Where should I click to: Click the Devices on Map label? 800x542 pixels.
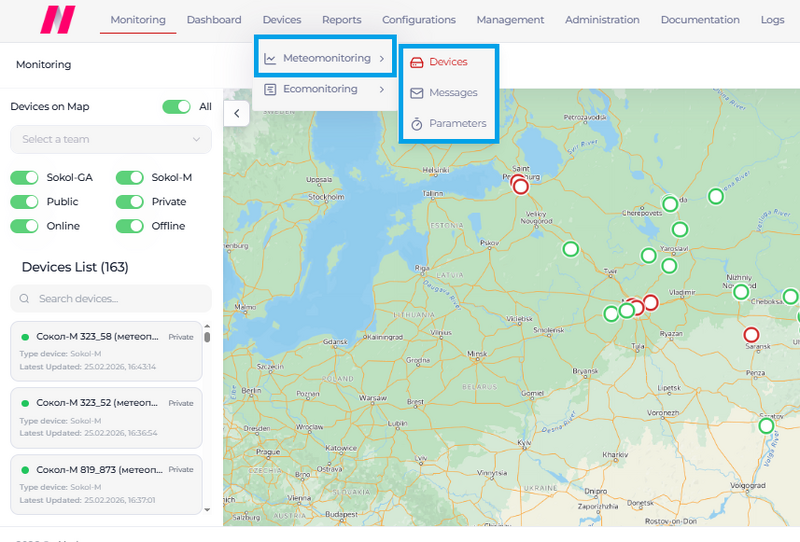pos(49,107)
